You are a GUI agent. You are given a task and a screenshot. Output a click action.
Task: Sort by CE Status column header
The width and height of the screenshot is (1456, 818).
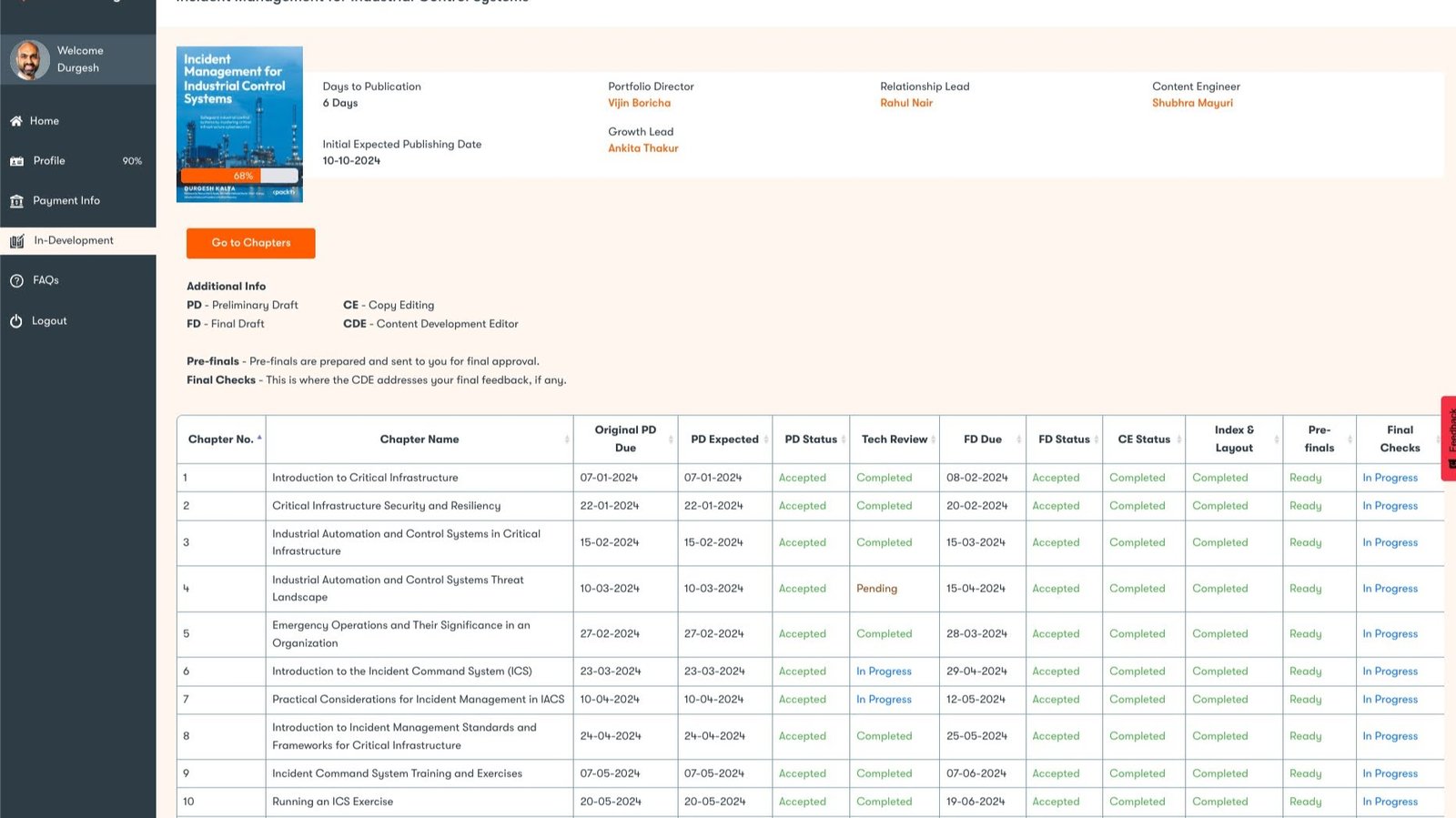[1144, 439]
